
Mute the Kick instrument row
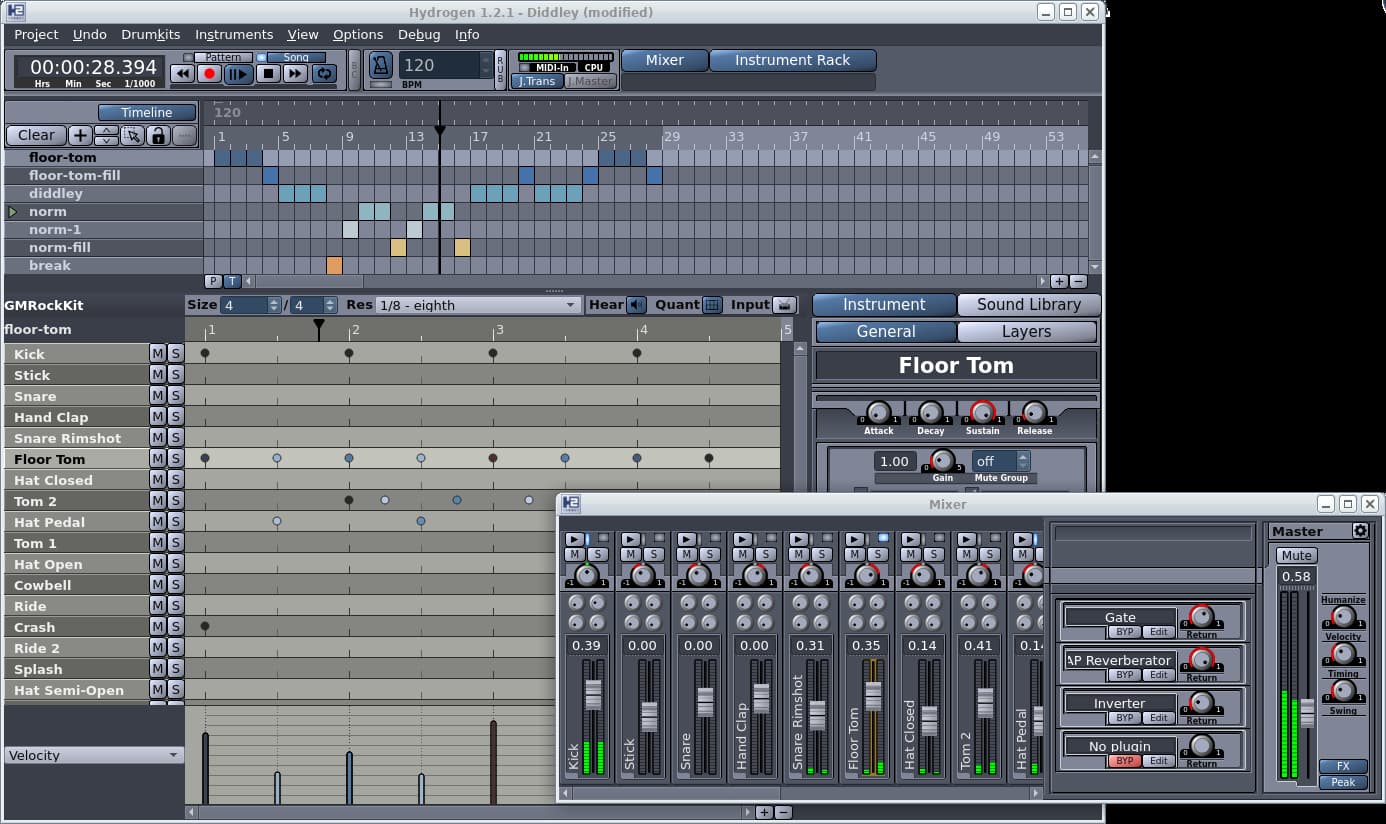tap(157, 353)
